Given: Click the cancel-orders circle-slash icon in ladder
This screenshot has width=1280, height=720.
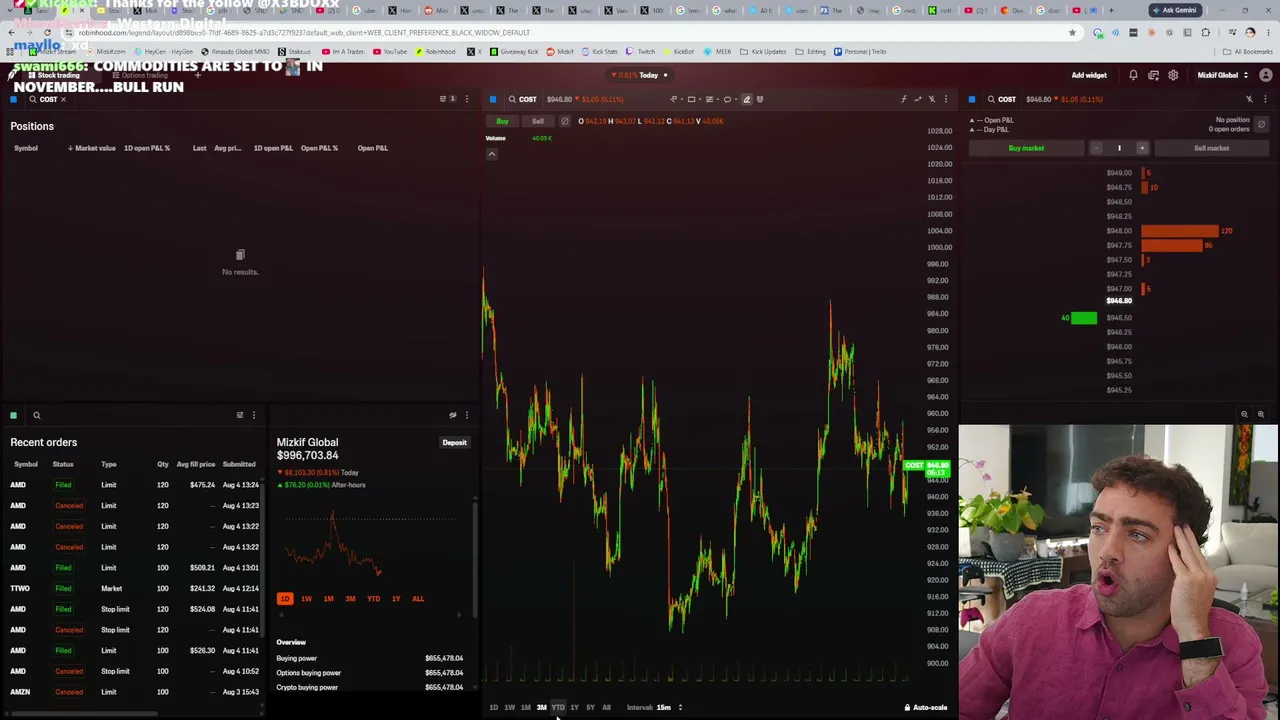Looking at the screenshot, I should pos(1261,124).
